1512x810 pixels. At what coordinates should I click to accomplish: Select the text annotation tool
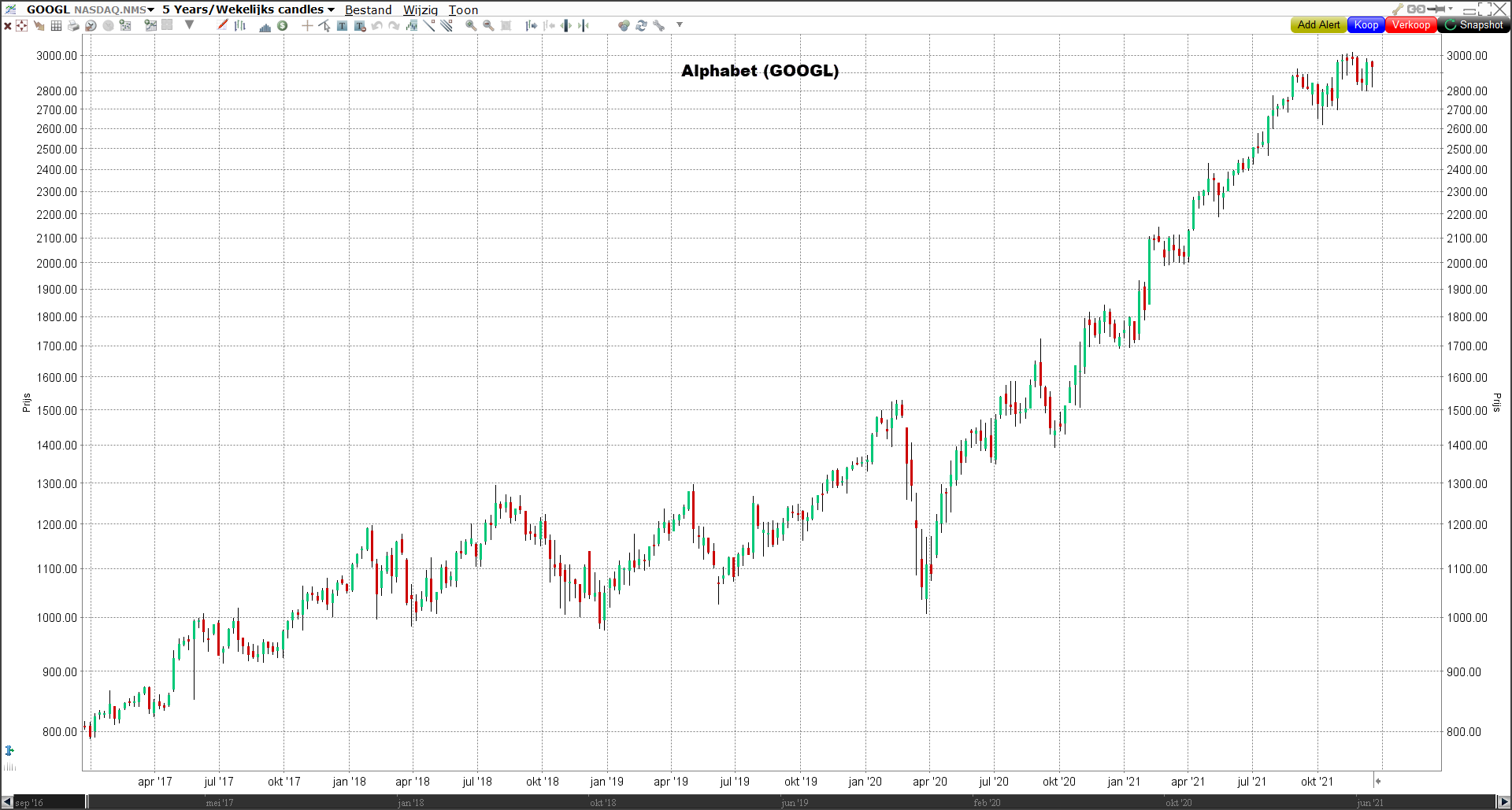tap(342, 26)
